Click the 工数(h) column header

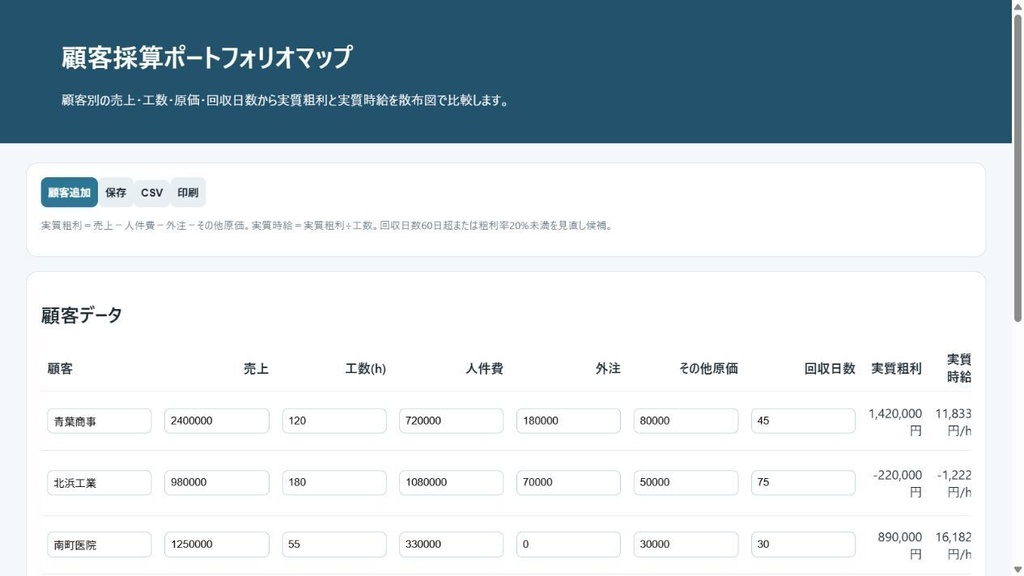point(365,369)
